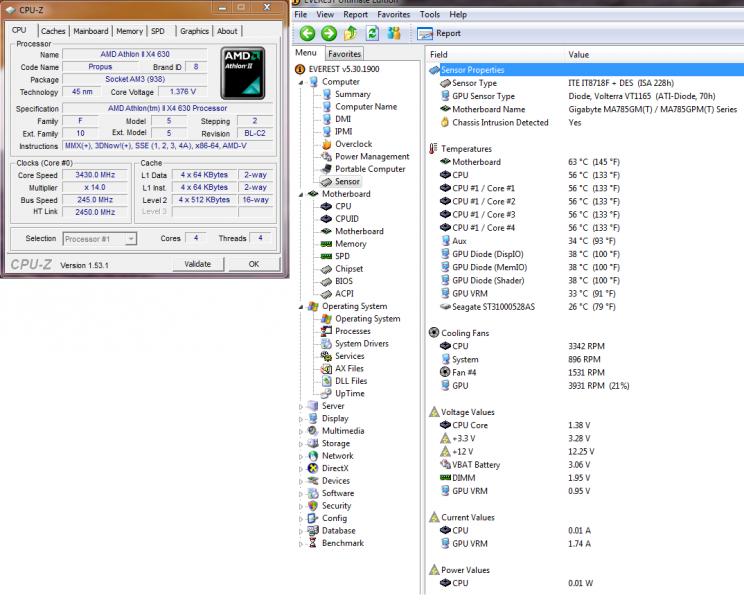Expand the DirectX tree node
This screenshot has width=744, height=600.
[301, 469]
